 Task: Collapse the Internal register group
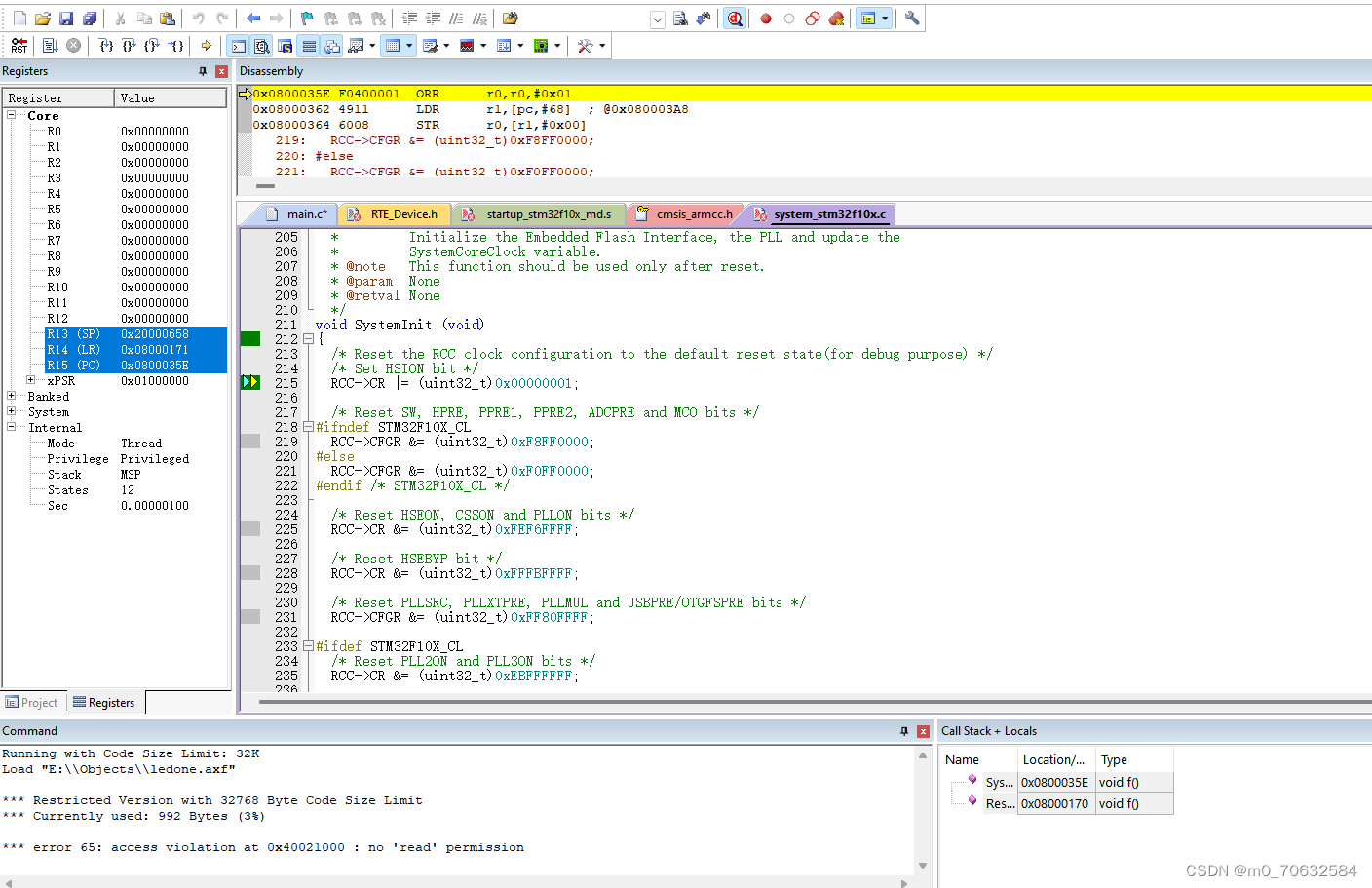12,427
